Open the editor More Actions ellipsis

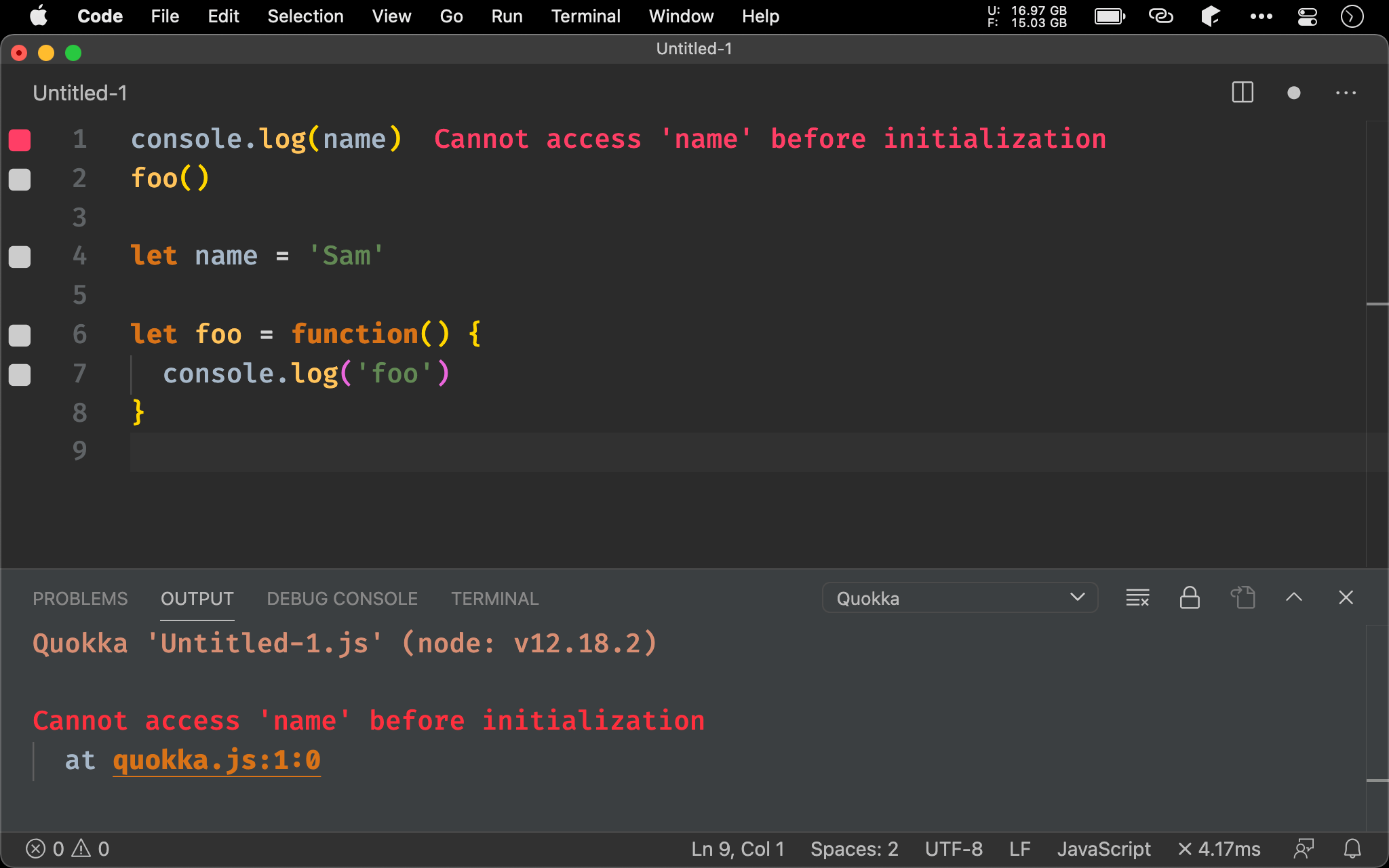tap(1346, 93)
